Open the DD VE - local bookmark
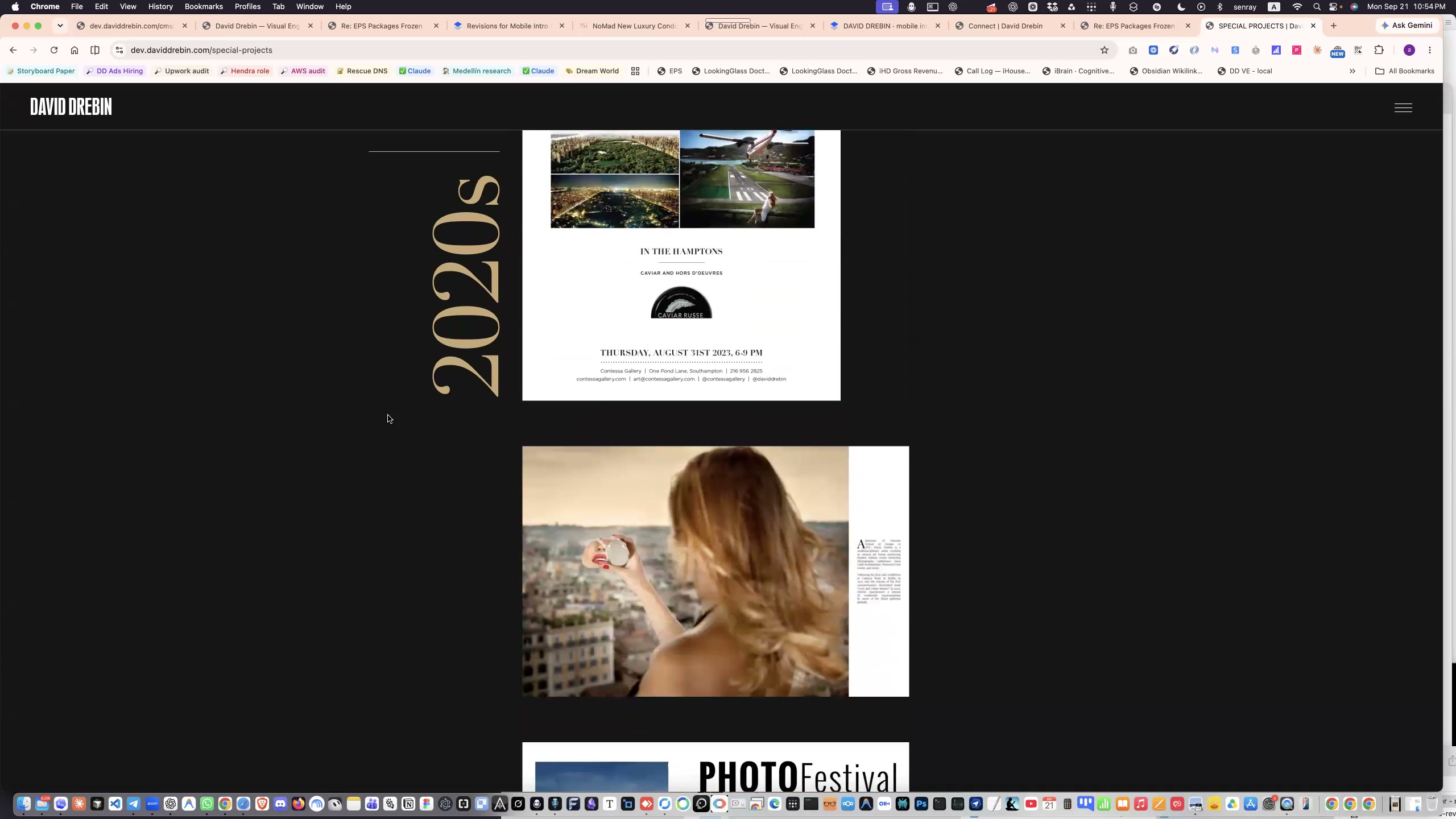The width and height of the screenshot is (1456, 819). [1244, 71]
